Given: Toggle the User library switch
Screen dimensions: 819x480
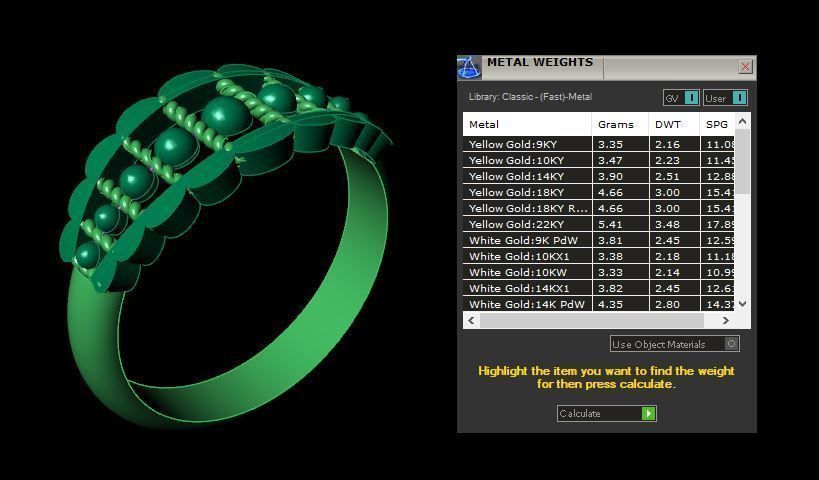Looking at the screenshot, I should tap(726, 98).
